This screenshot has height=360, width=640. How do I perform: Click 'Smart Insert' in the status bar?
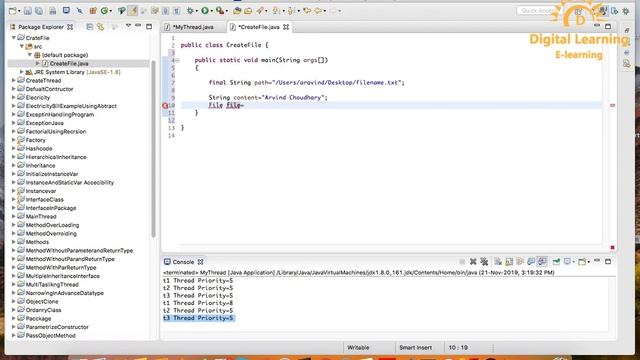pyautogui.click(x=416, y=347)
